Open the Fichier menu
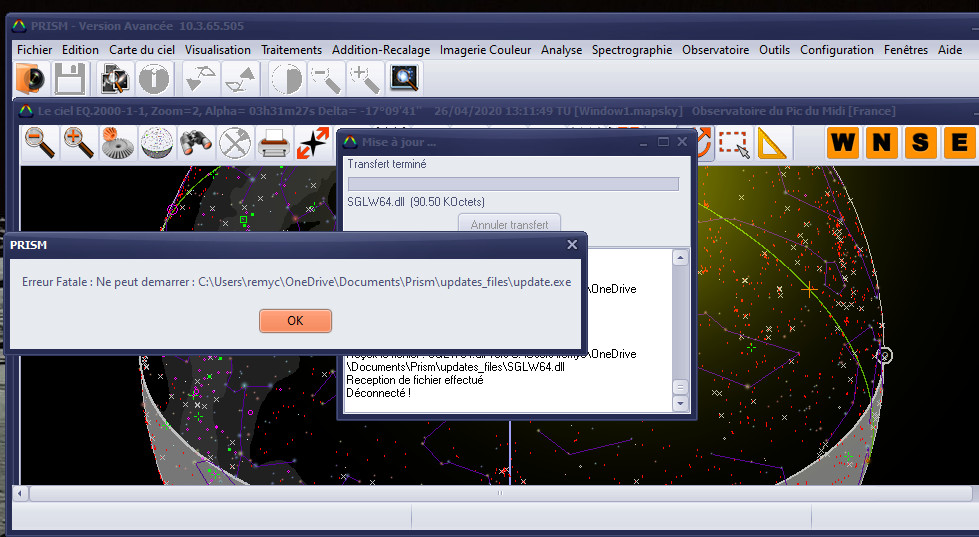Viewport: 979px width, 537px height. point(35,49)
